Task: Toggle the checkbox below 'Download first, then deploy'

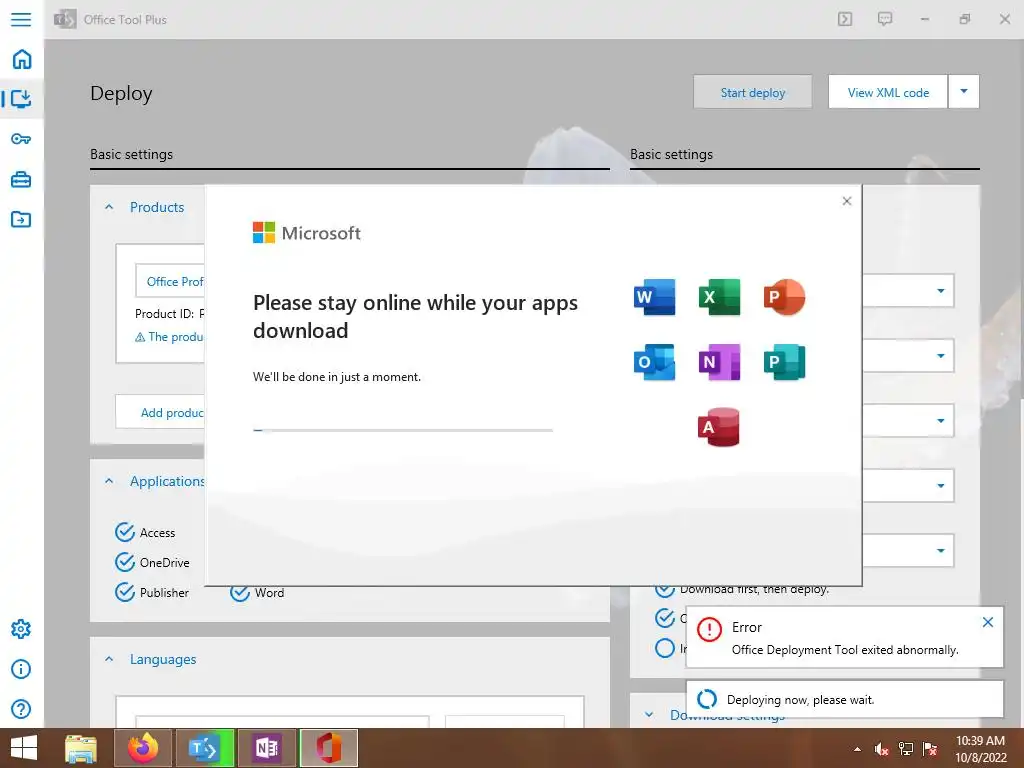Action: click(665, 618)
